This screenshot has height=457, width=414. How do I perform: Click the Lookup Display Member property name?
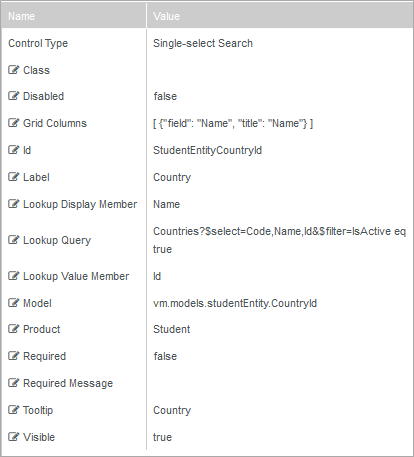click(x=80, y=204)
